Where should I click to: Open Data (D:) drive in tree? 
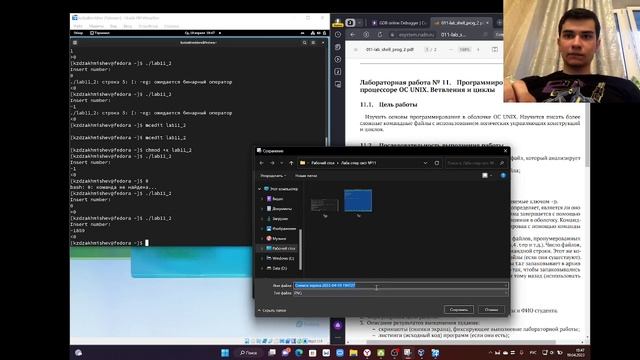(279, 268)
